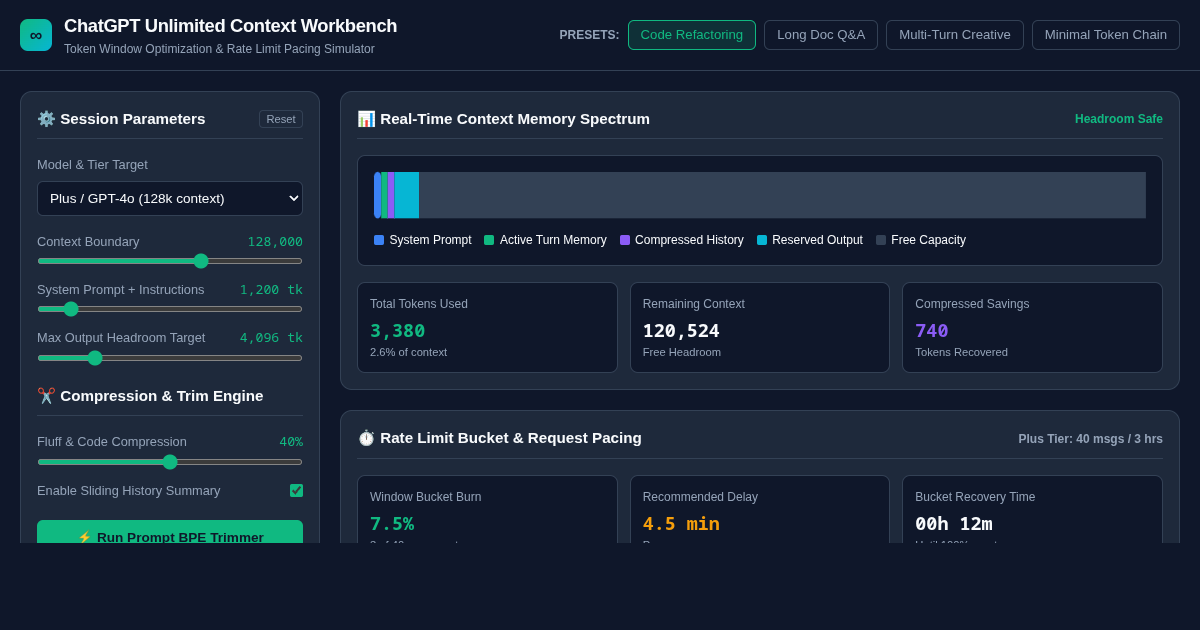1200x630 pixels.
Task: Click the Reserved Output segment in spectrum bar
Action: [x=407, y=195]
